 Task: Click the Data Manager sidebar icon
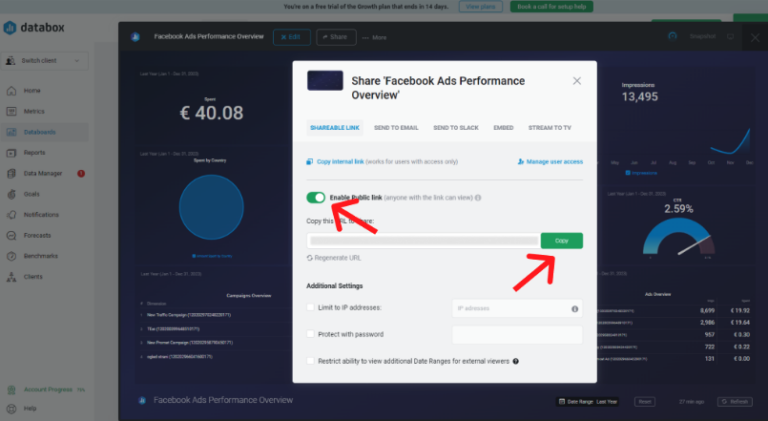pos(11,173)
